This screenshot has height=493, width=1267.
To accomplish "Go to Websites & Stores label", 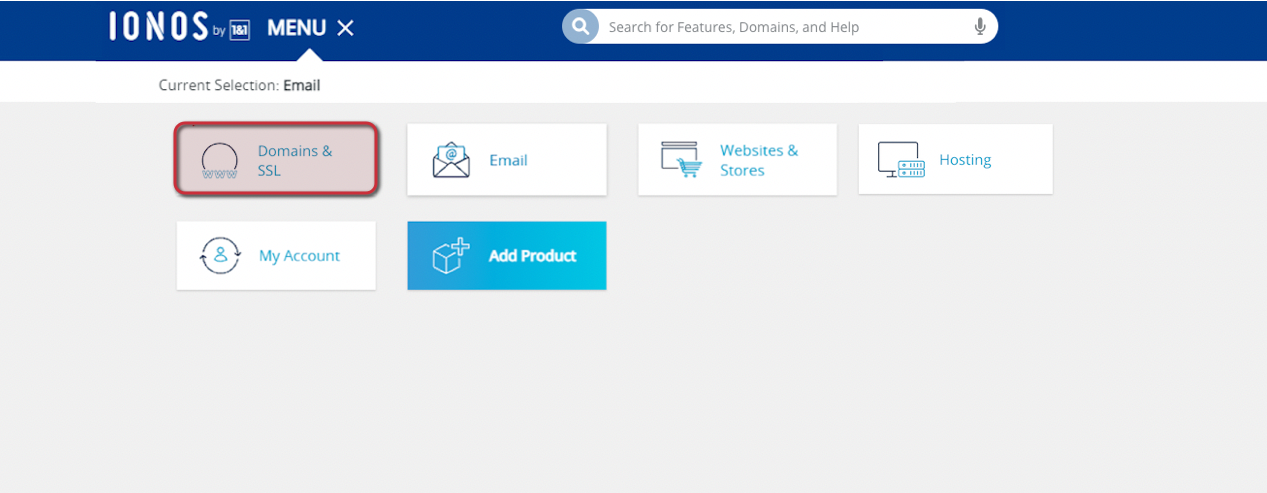I will (x=759, y=160).
